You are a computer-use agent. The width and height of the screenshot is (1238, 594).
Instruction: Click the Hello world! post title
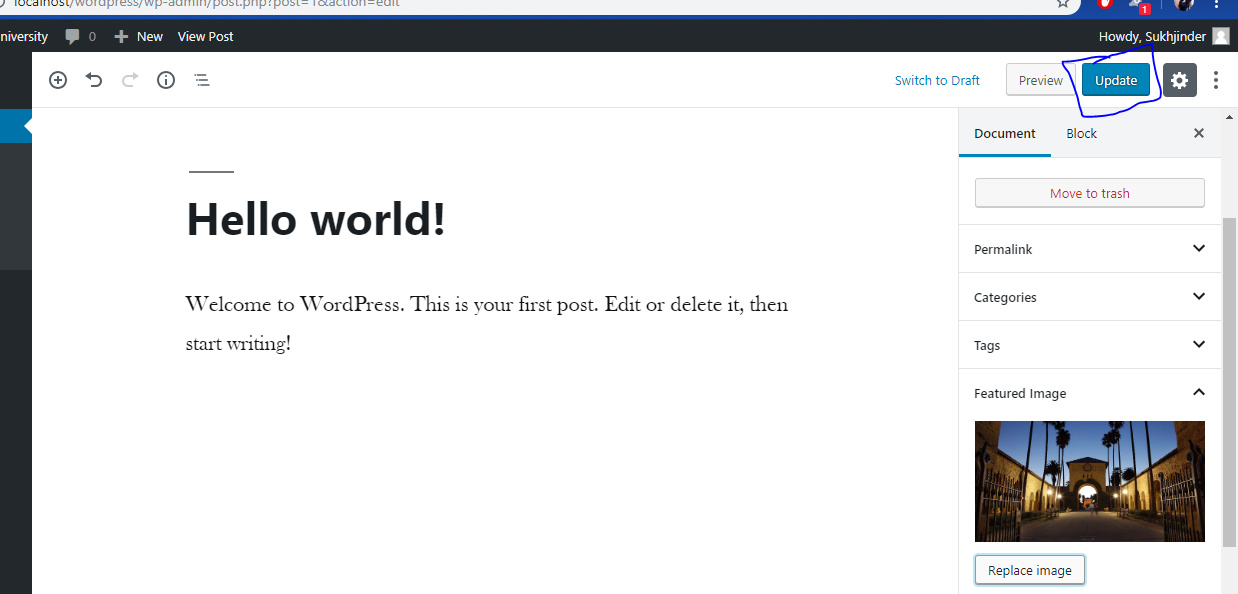click(x=316, y=218)
